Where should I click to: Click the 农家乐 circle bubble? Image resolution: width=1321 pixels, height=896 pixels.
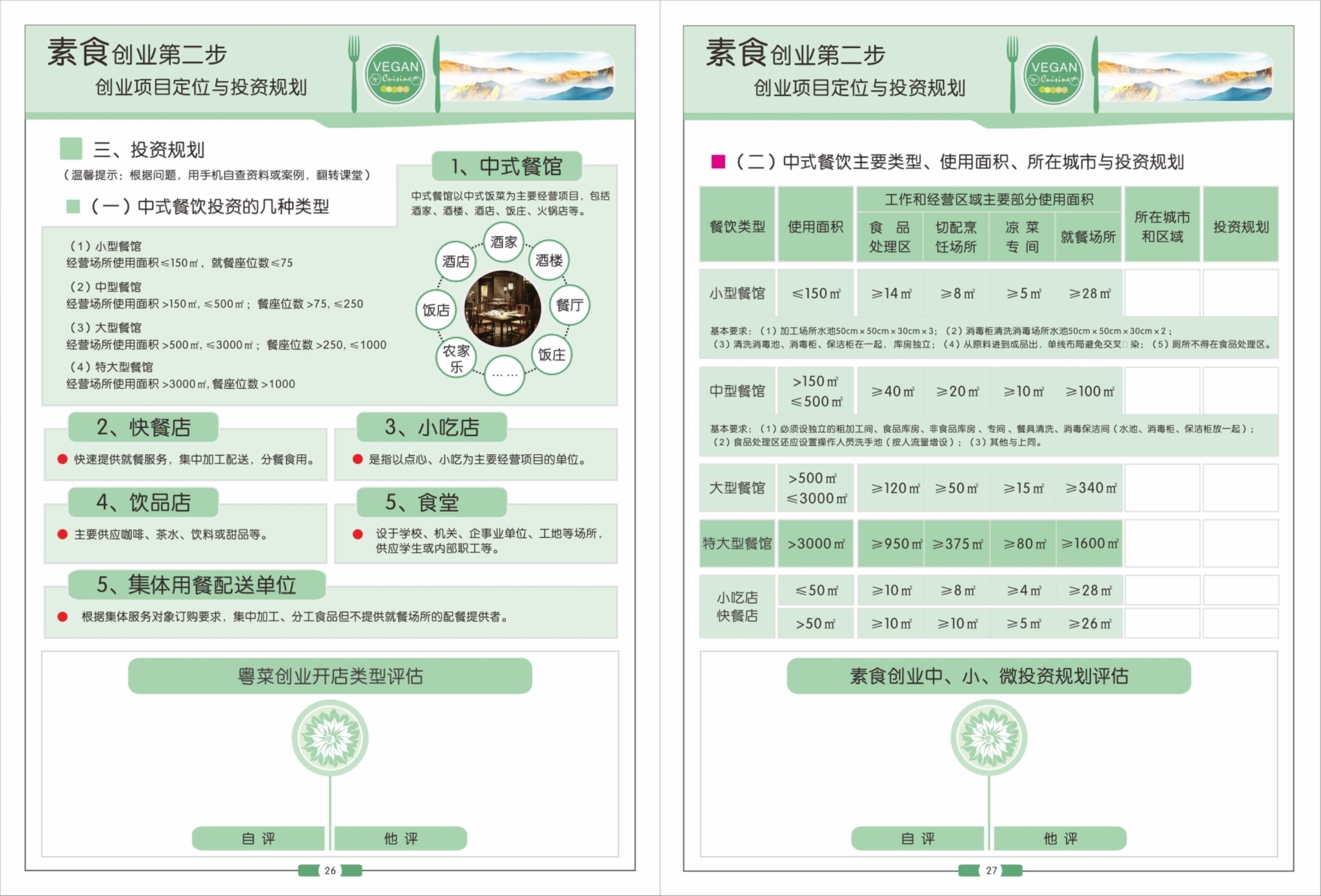pyautogui.click(x=456, y=358)
